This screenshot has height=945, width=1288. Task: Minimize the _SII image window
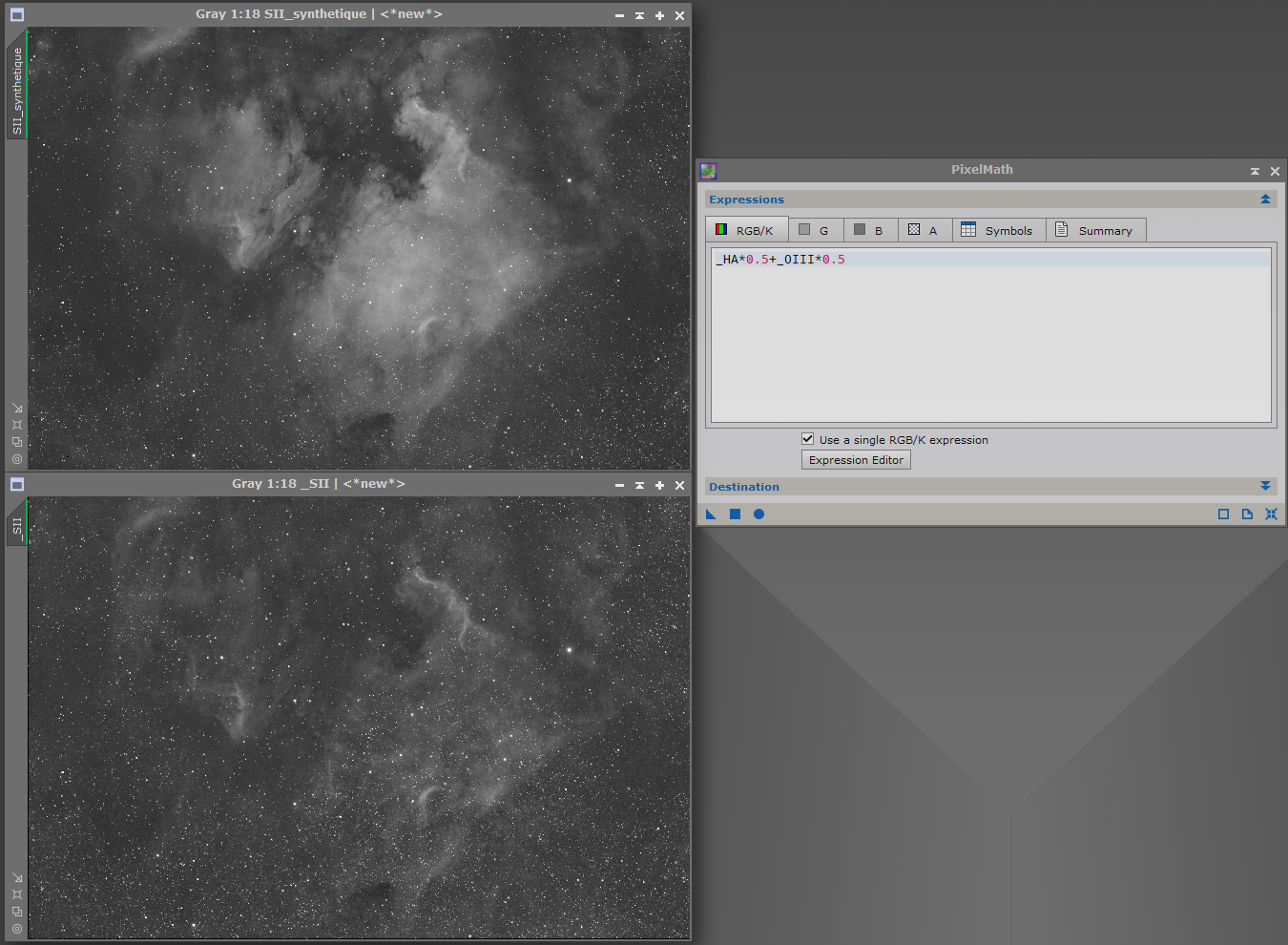tap(619, 485)
